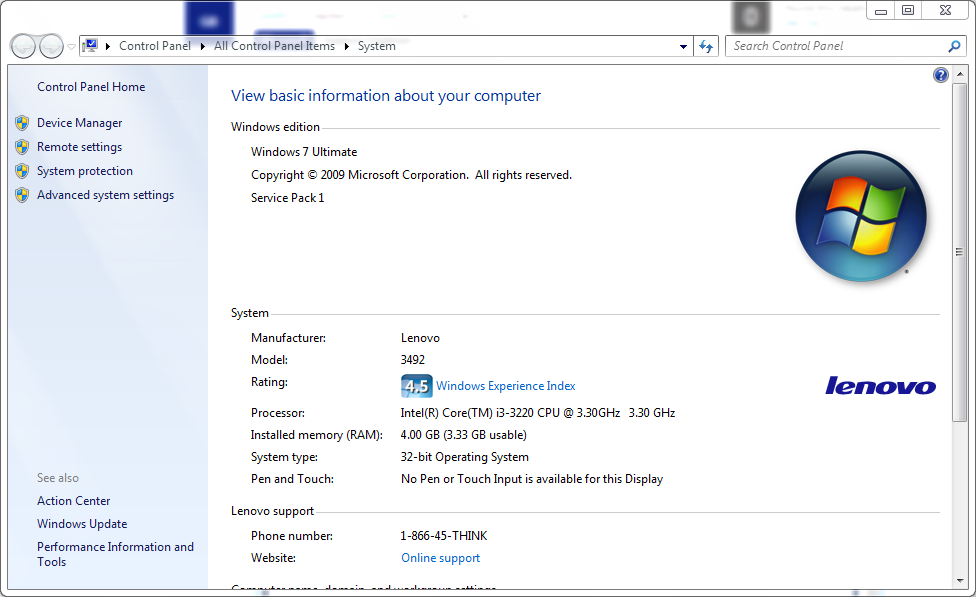The image size is (976, 597).
Task: Click the Lenovo logo image
Action: tap(880, 385)
